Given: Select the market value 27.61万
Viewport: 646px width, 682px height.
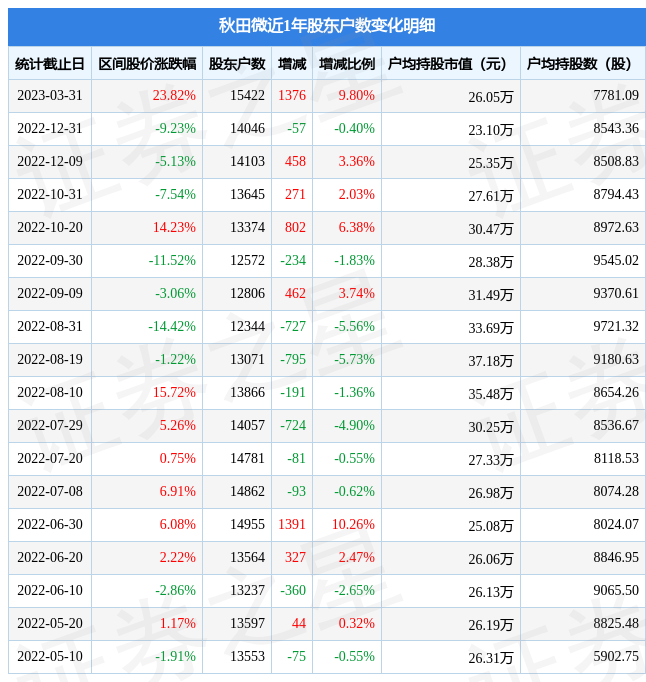Looking at the screenshot, I should 491,196.
